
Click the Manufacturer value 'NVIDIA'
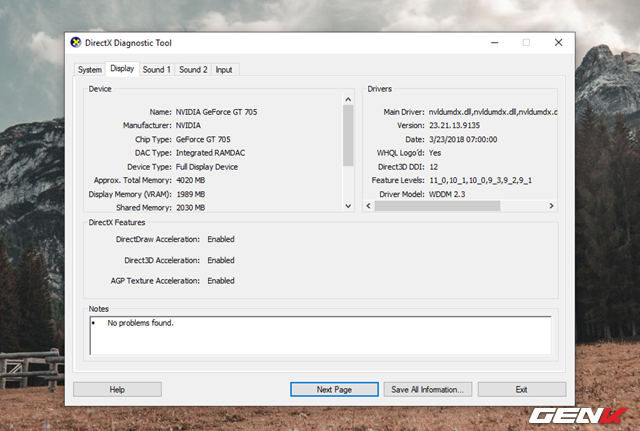(x=188, y=125)
